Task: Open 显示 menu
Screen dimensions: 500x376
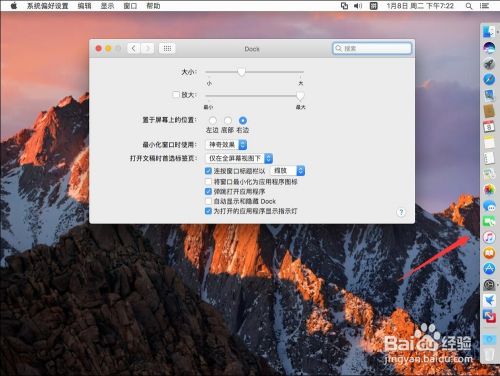Action: point(107,6)
